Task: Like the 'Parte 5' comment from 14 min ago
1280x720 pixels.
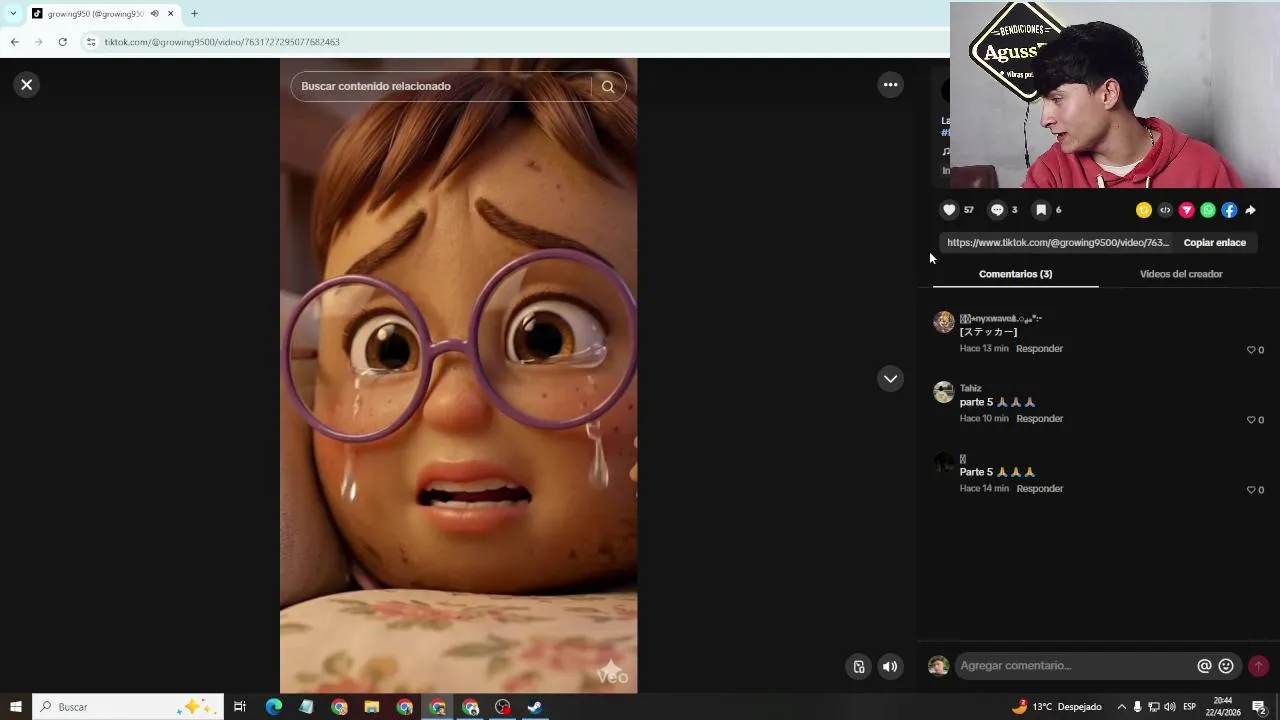Action: tap(1251, 490)
